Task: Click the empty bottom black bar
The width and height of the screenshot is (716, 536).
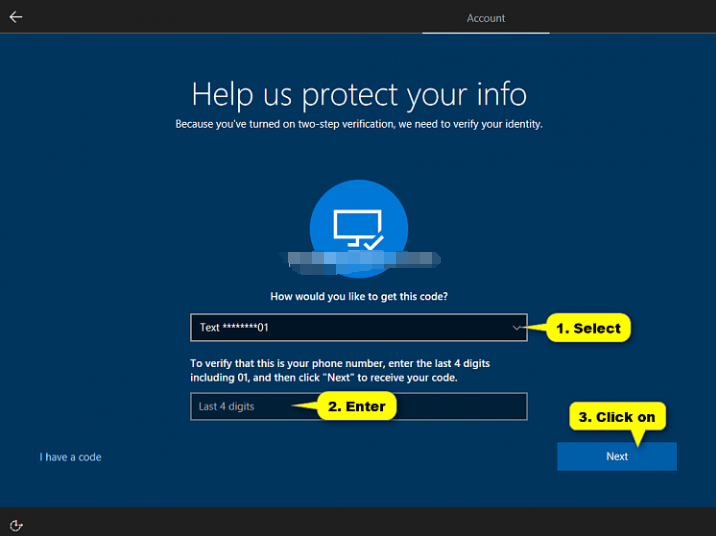Action: tap(360, 522)
